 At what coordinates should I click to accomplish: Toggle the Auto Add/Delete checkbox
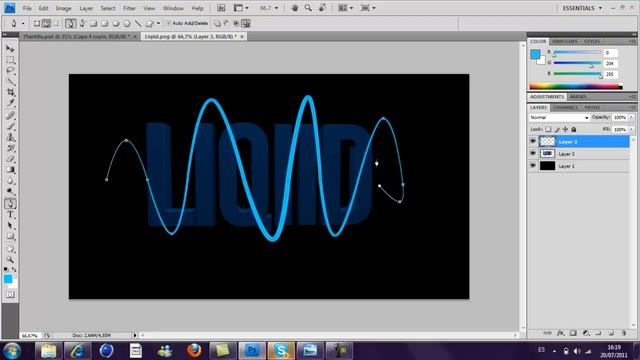point(169,24)
